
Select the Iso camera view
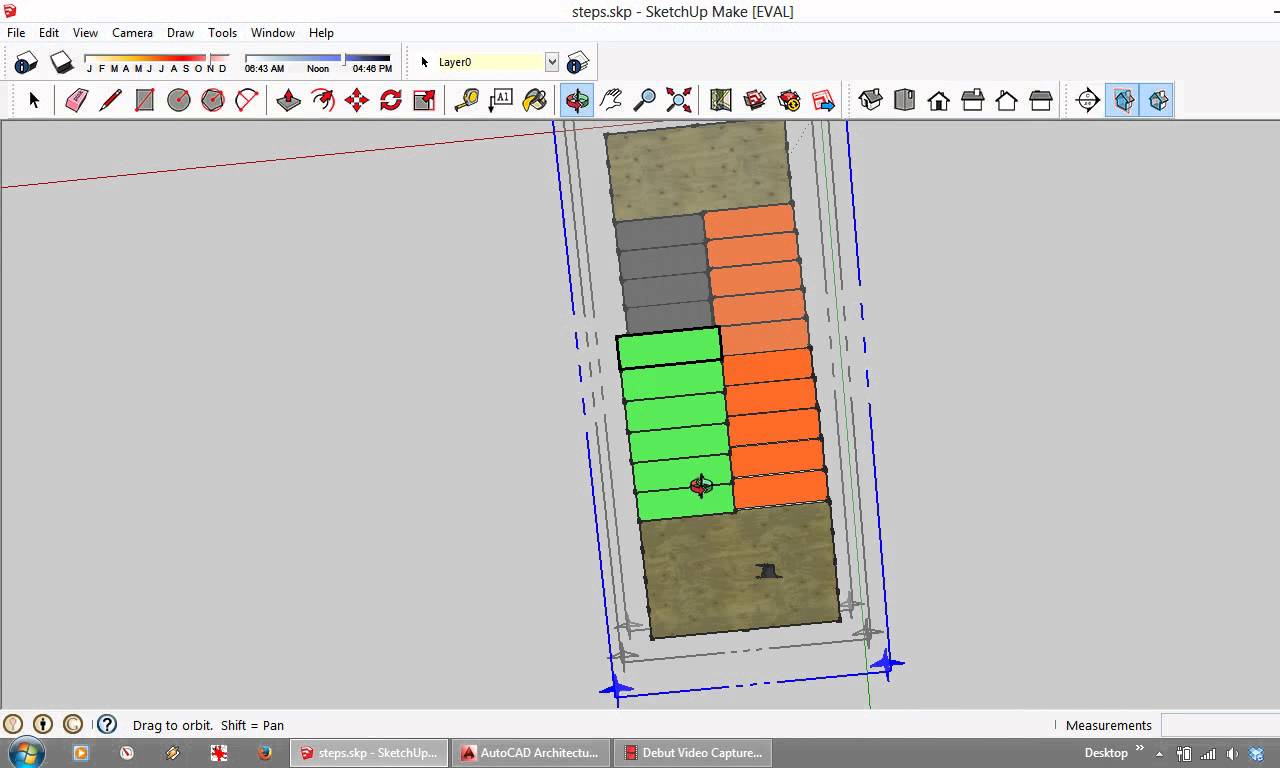point(870,100)
